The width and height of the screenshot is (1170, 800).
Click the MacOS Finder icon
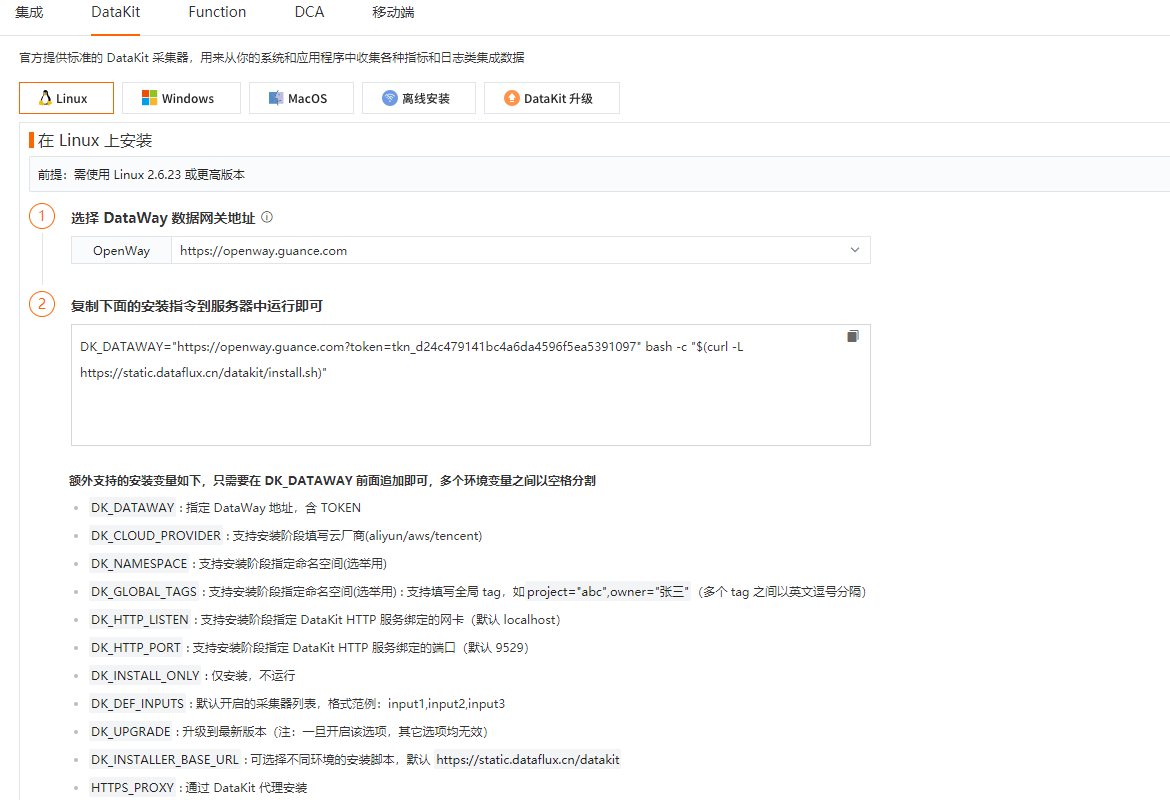tap(276, 98)
